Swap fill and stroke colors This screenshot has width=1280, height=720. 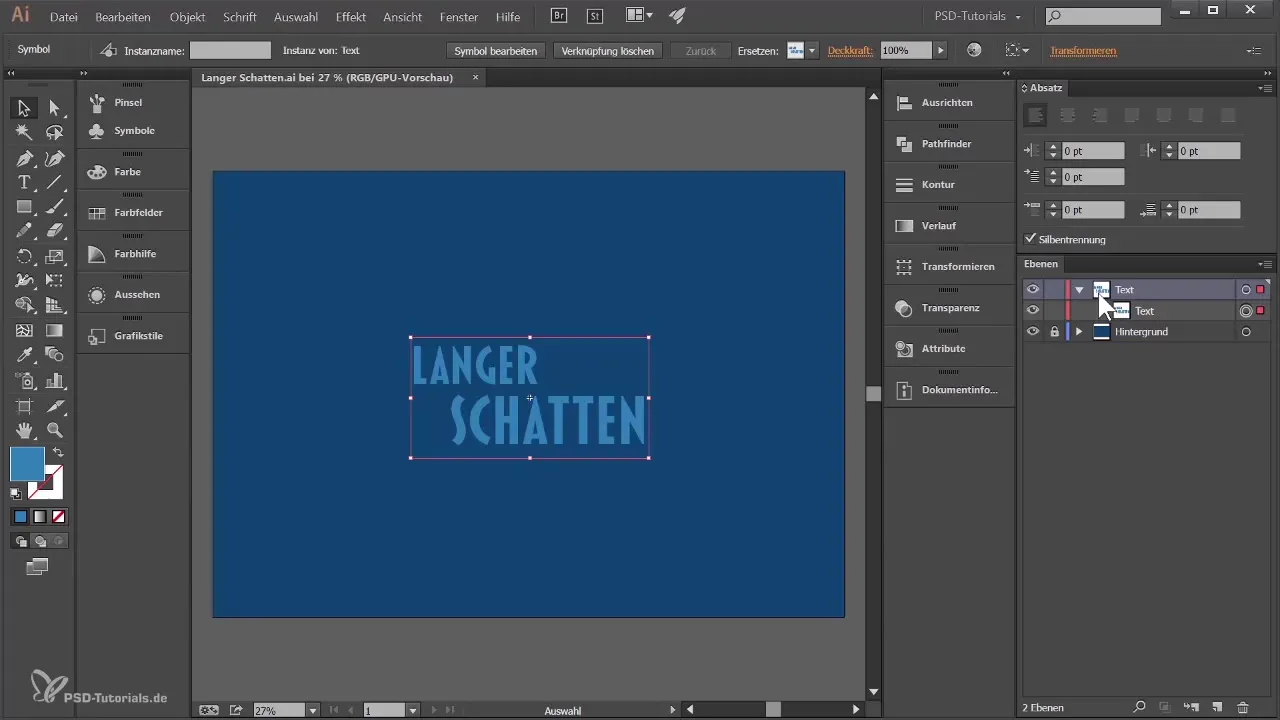58,452
